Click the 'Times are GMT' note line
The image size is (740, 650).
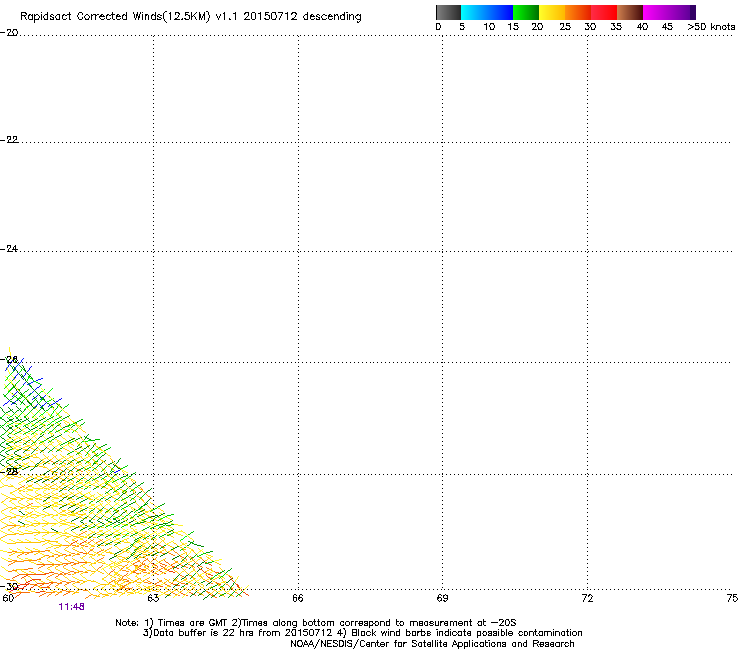316,623
